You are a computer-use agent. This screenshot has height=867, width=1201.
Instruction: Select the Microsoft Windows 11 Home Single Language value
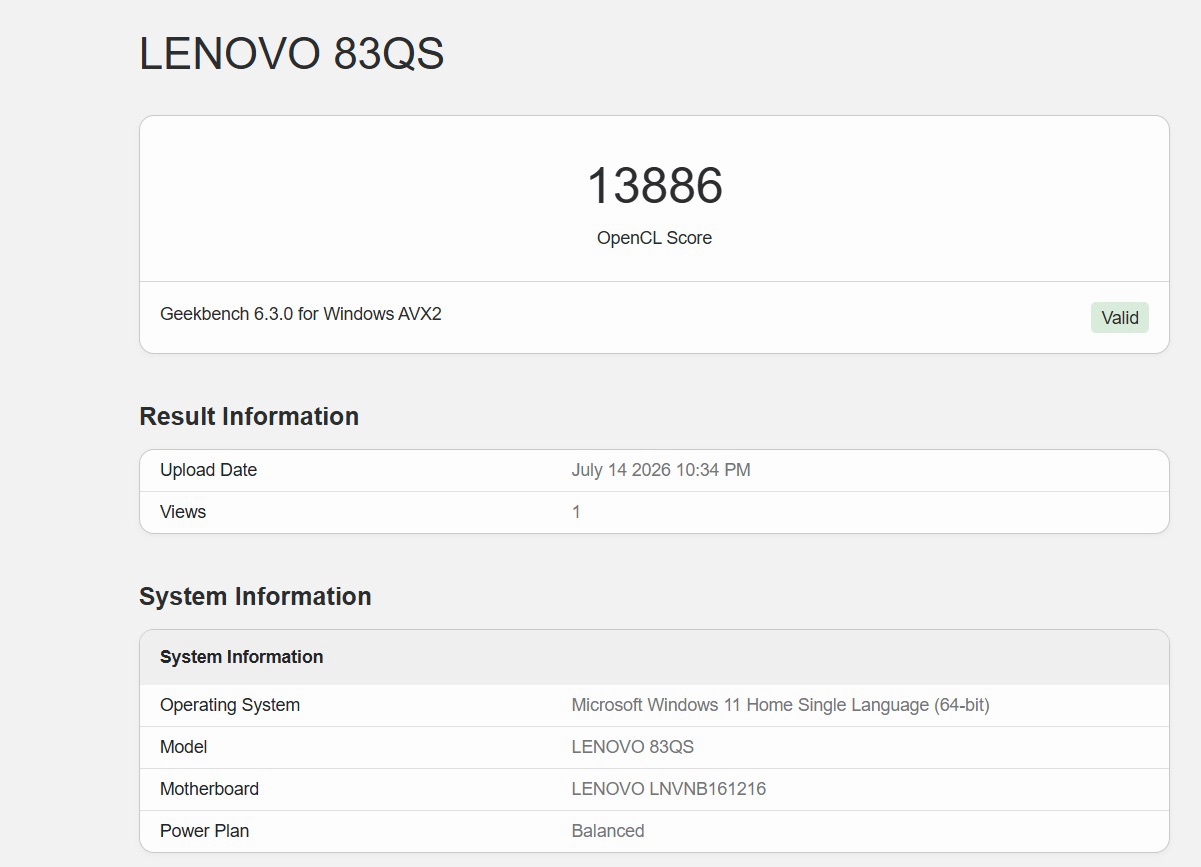coord(780,705)
